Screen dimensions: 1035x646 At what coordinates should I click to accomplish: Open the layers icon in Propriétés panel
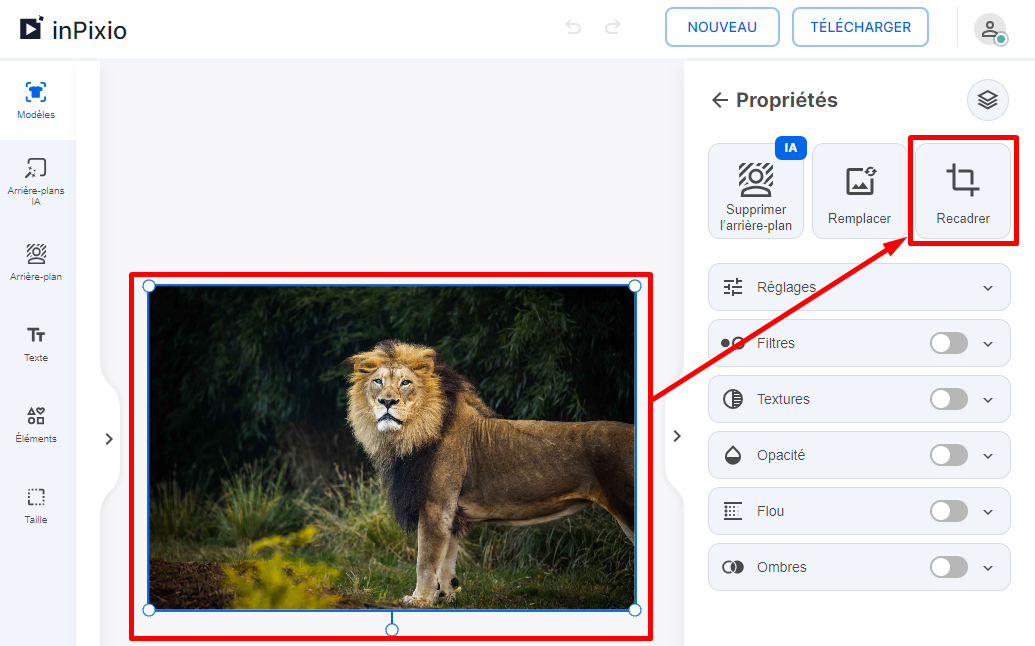(x=987, y=100)
